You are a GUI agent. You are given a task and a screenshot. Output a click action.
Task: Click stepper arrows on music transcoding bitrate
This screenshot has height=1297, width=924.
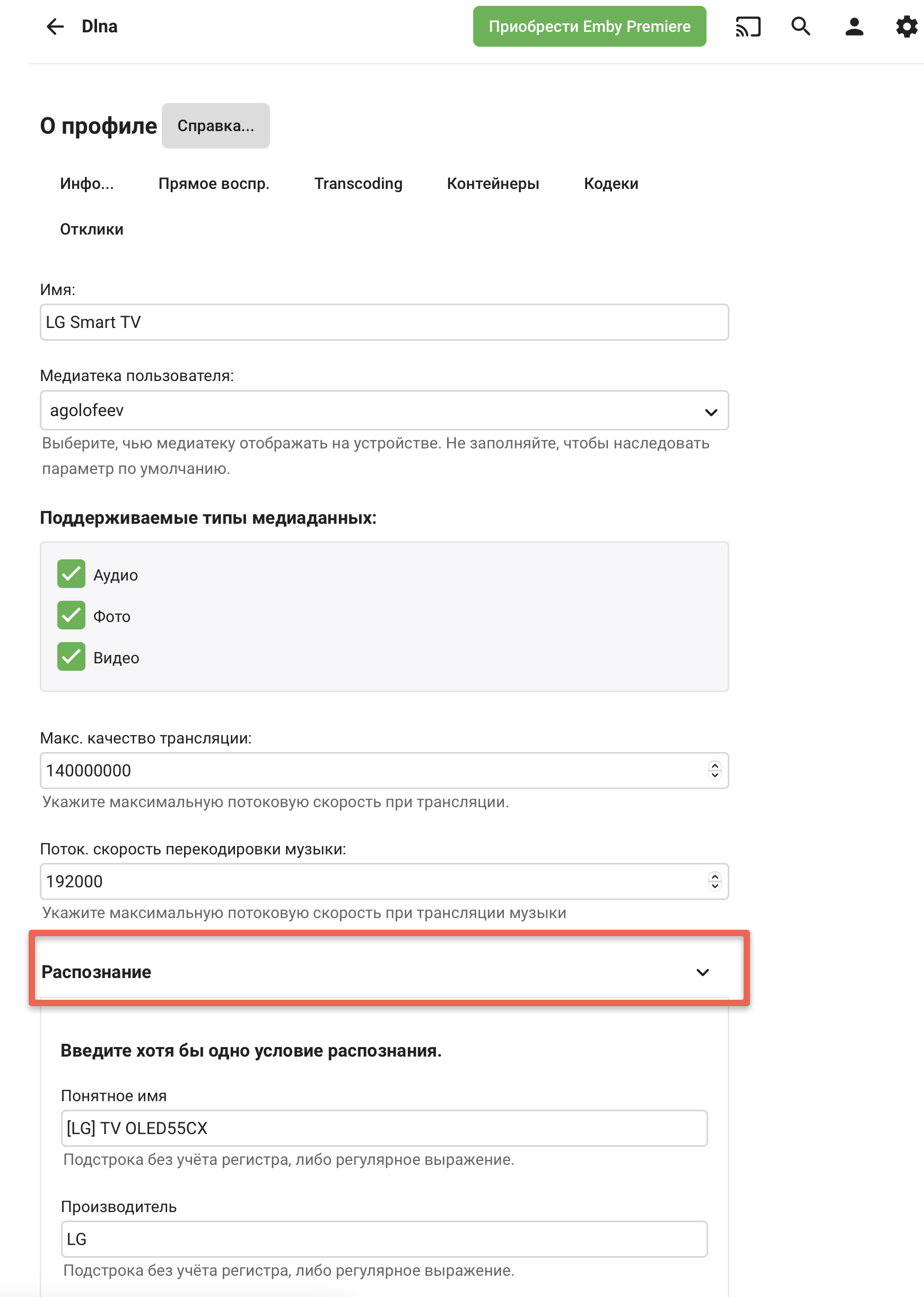coord(714,881)
